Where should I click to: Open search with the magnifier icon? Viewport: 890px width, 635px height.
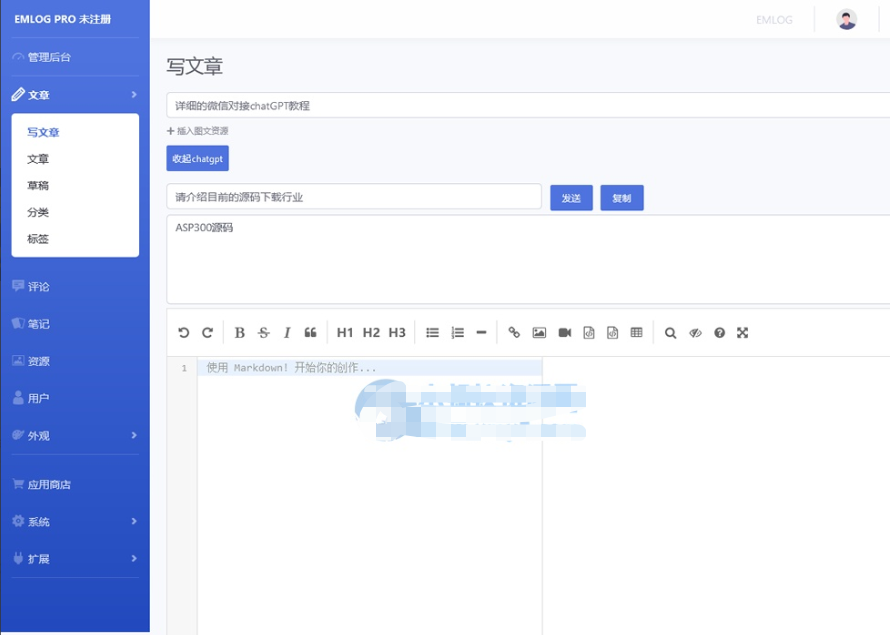[669, 332]
